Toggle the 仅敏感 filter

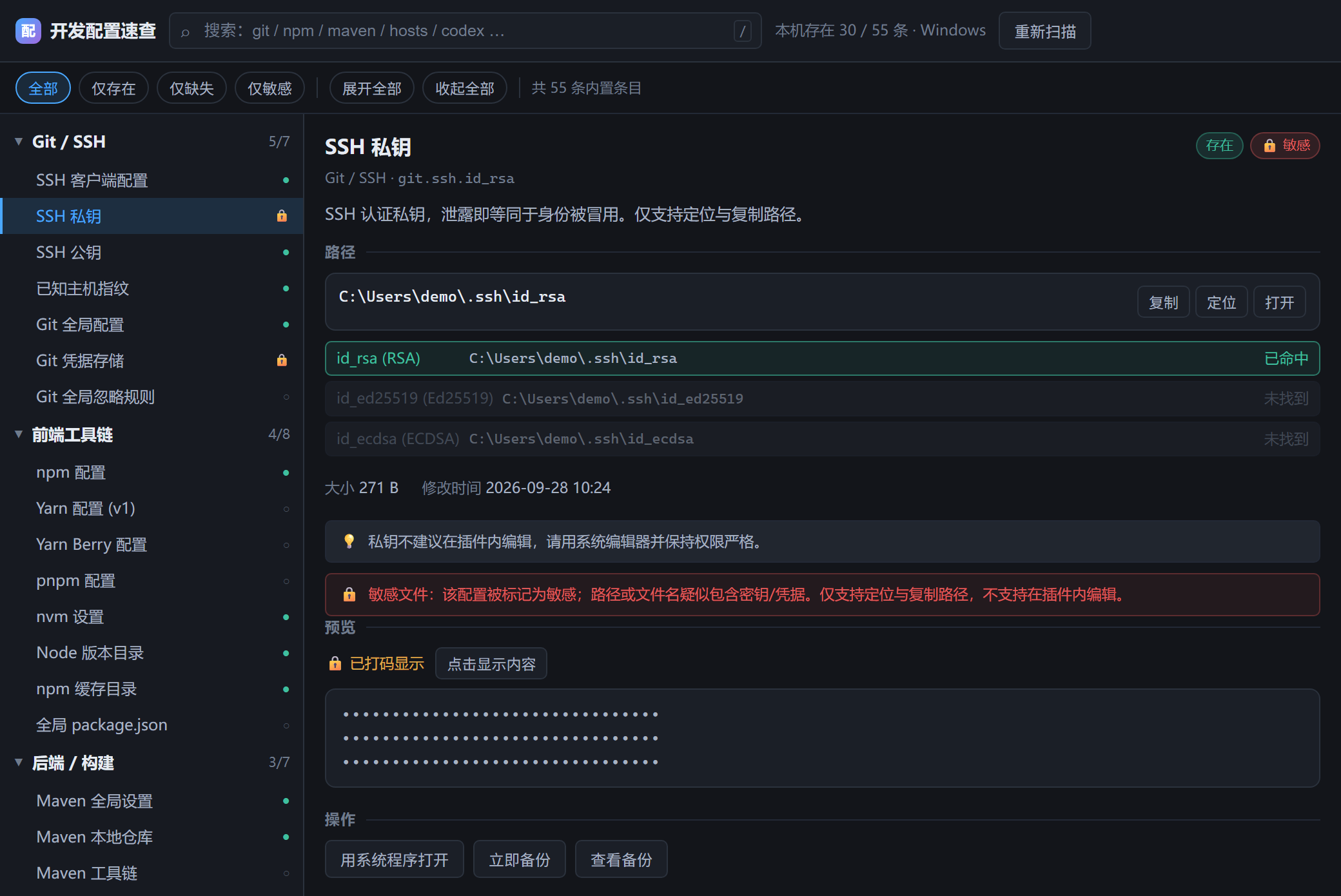(269, 88)
